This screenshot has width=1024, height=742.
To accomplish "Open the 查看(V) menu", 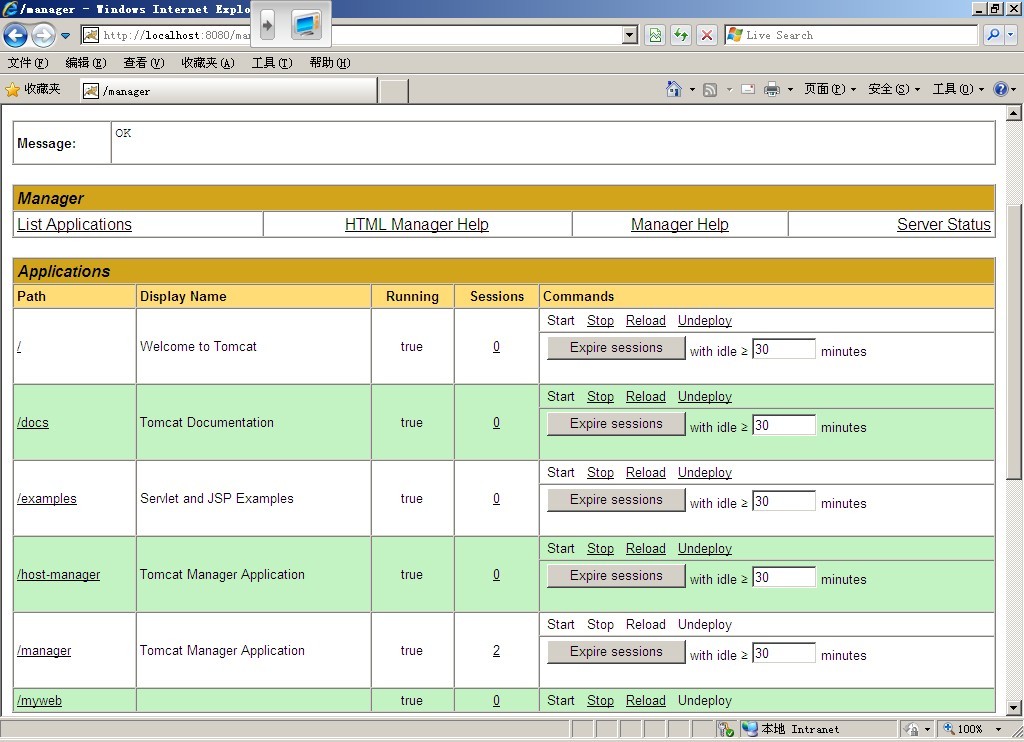I will (x=144, y=63).
